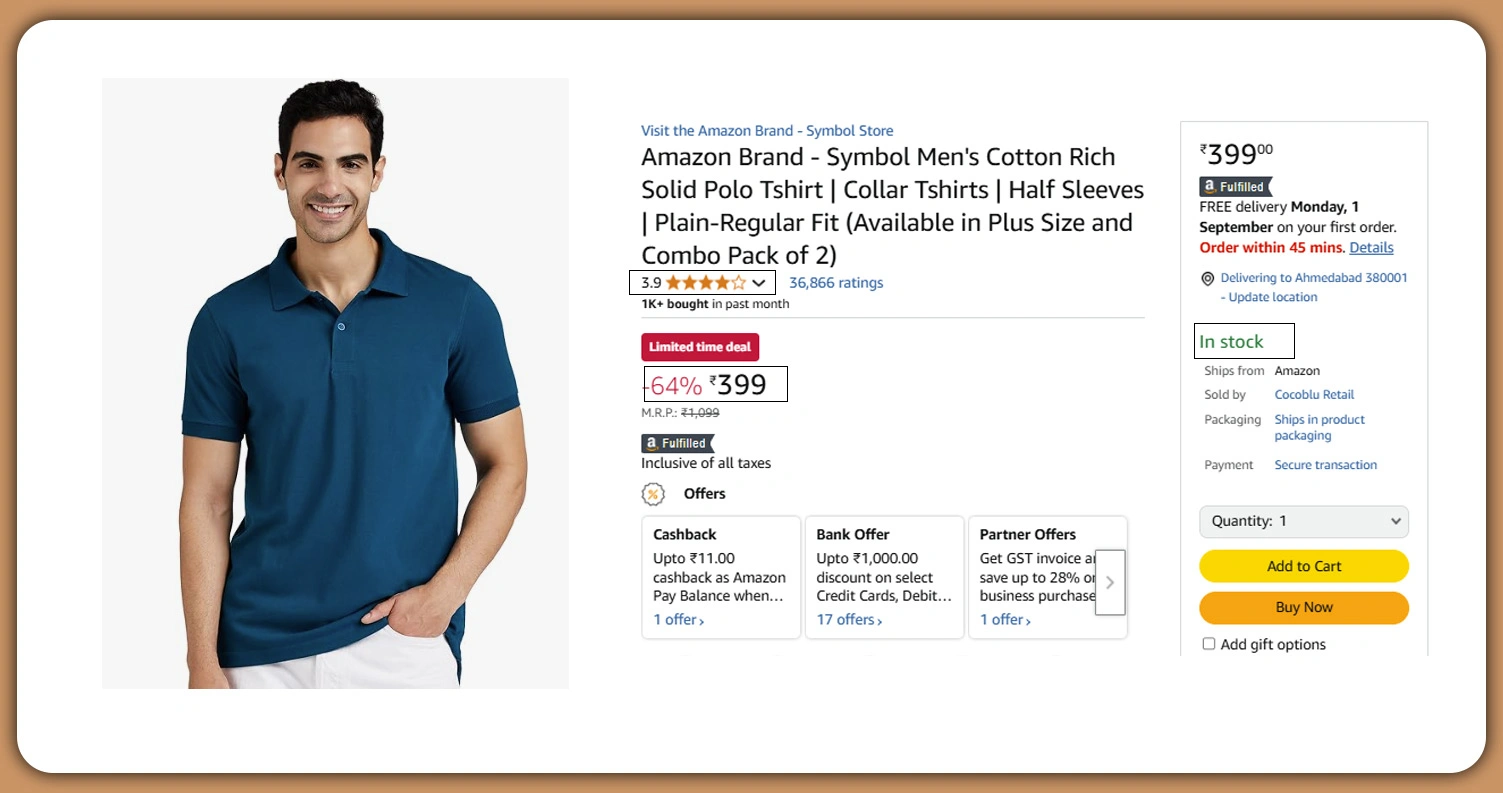
Task: Click the Fulfilled badge in buy box
Action: (1236, 187)
